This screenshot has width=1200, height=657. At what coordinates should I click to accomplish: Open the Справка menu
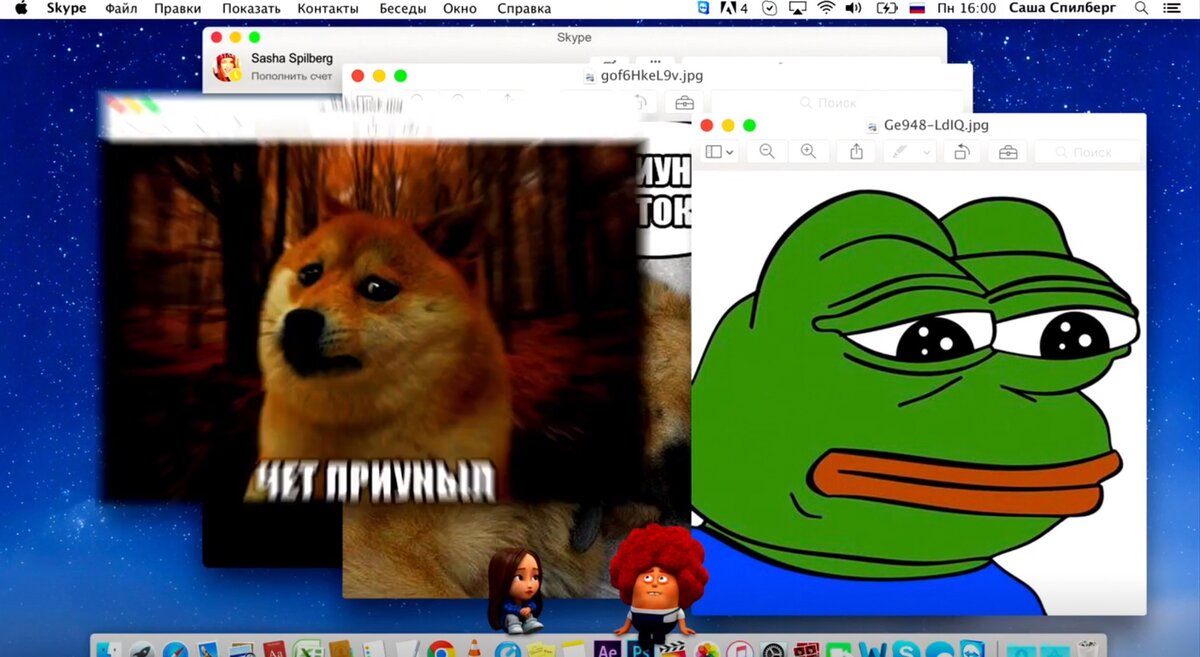point(524,8)
